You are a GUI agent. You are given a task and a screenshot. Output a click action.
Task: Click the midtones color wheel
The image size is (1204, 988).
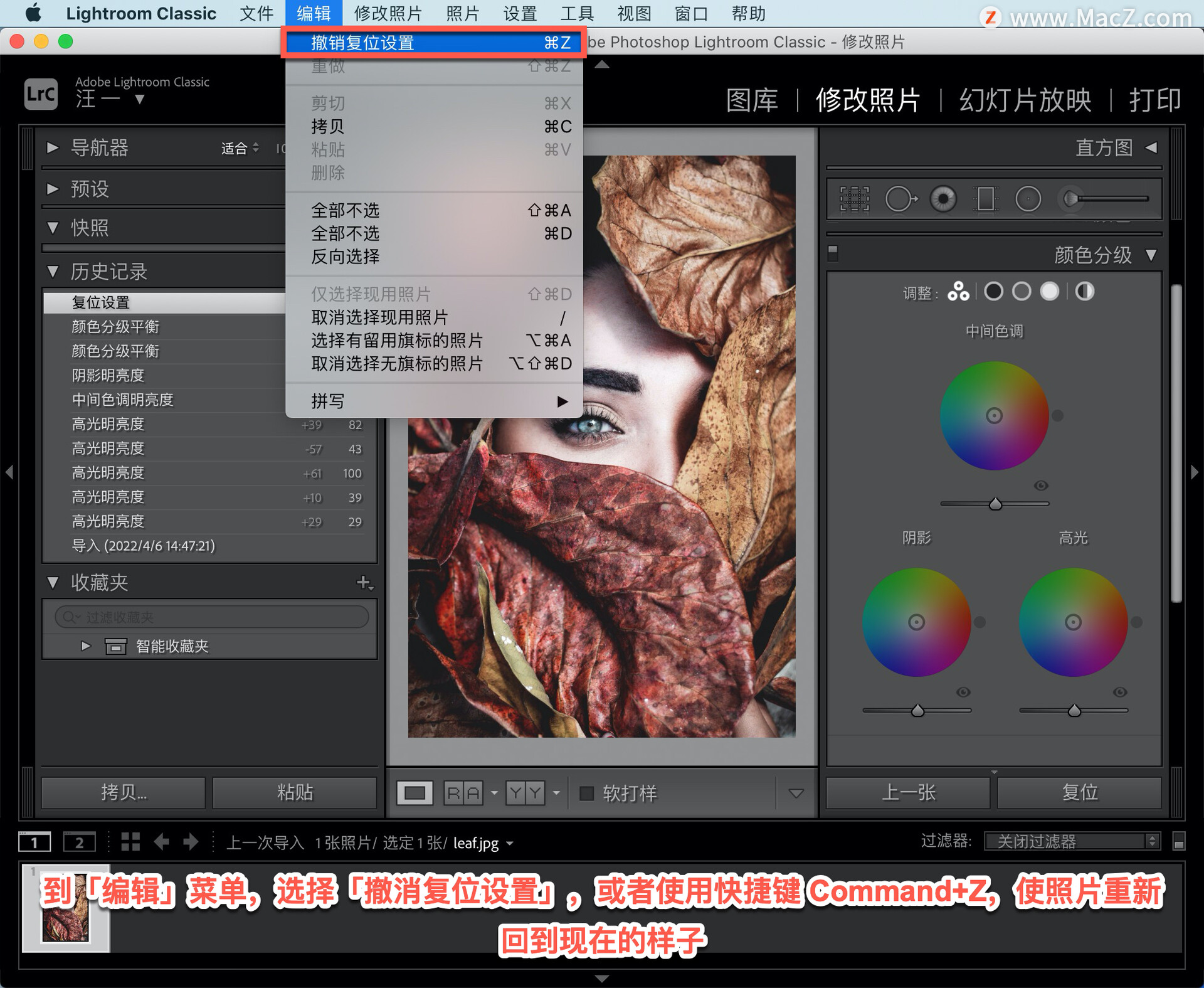click(995, 415)
